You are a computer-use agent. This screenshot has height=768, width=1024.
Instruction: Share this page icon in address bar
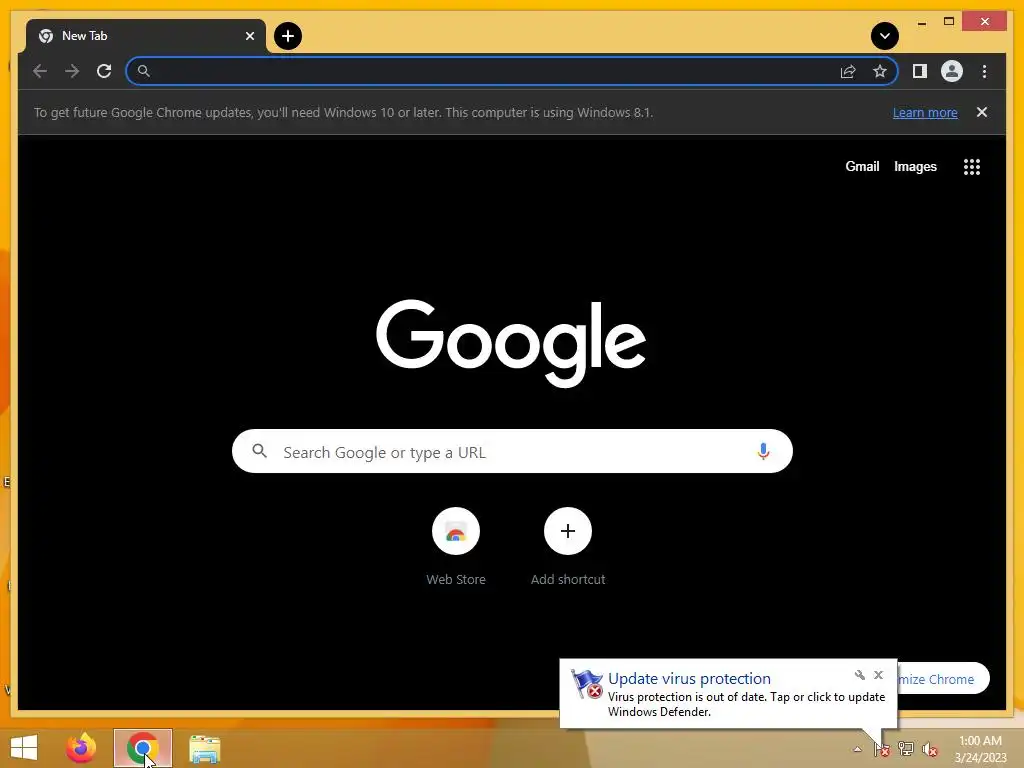point(848,71)
